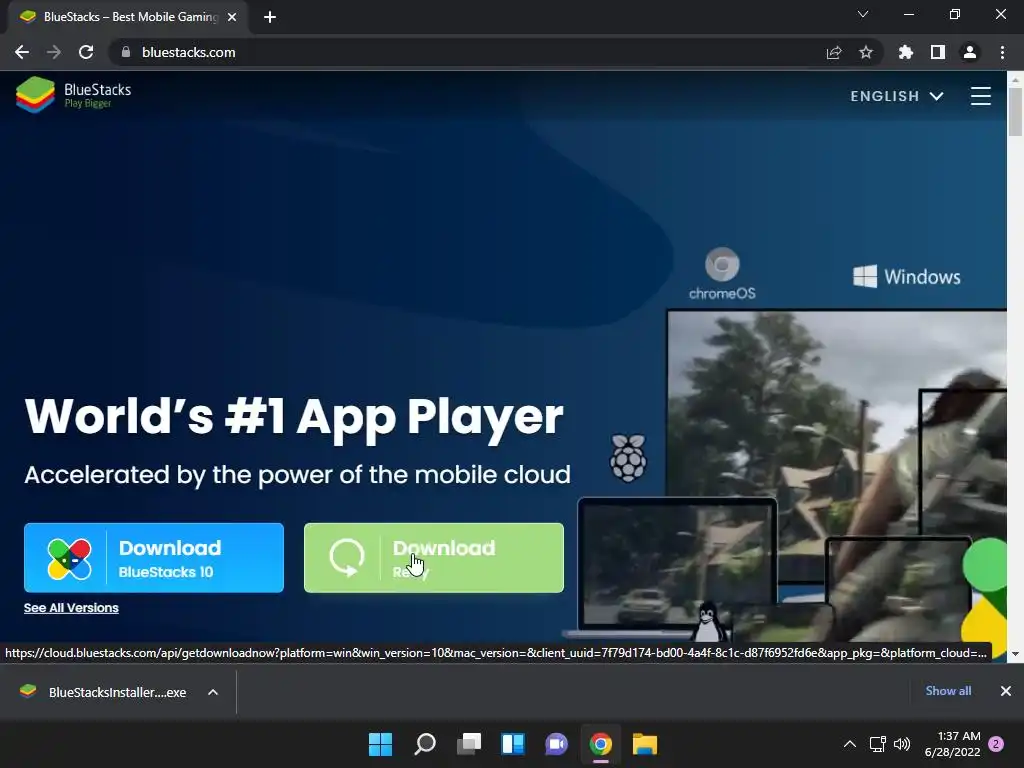This screenshot has height=768, width=1024.
Task: Open Task View on the taskbar
Action: (469, 744)
